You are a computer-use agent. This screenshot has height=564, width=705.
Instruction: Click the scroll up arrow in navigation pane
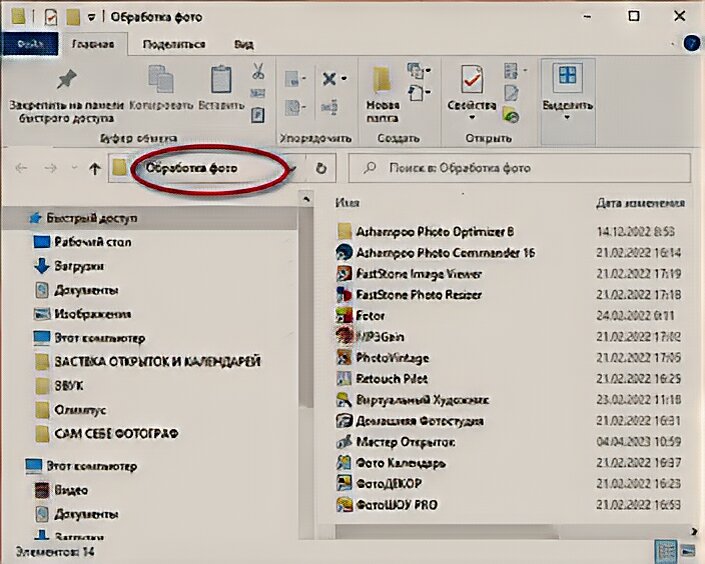[306, 198]
